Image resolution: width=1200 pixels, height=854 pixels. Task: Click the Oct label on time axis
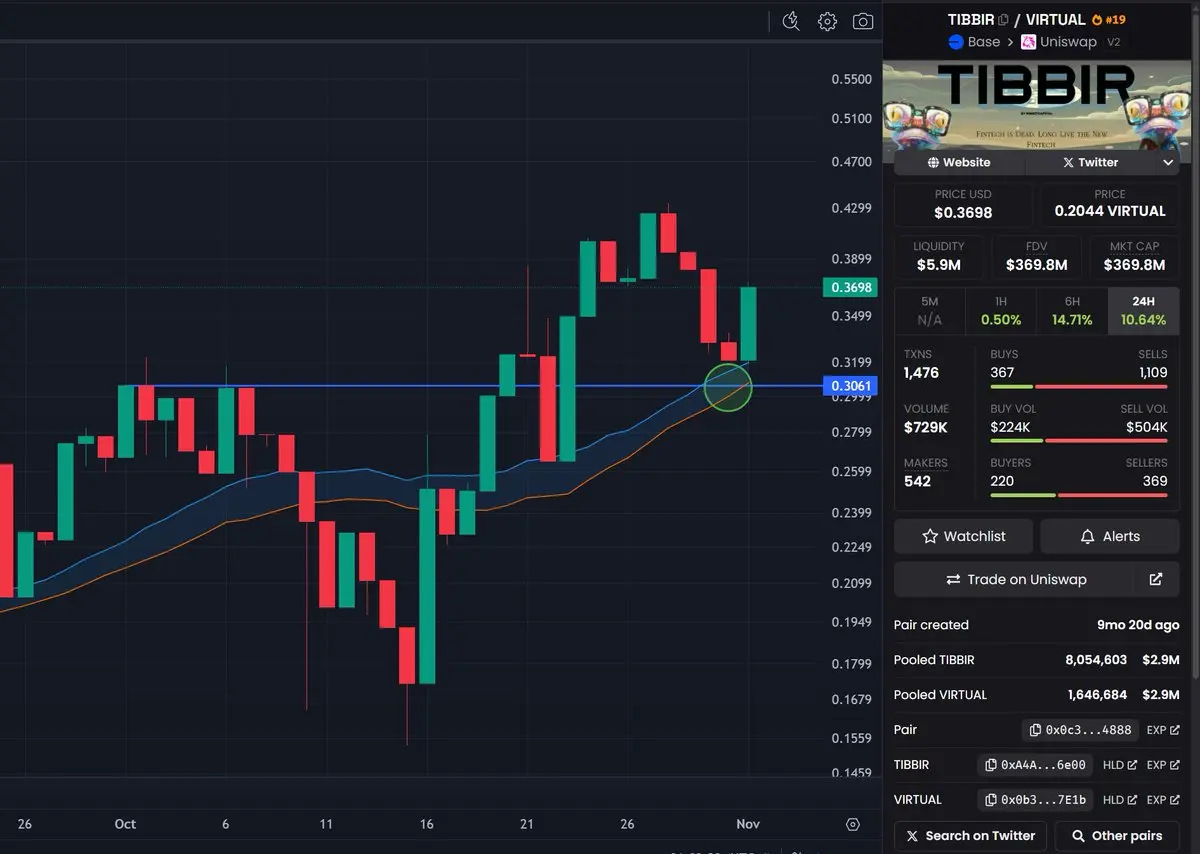[x=125, y=824]
